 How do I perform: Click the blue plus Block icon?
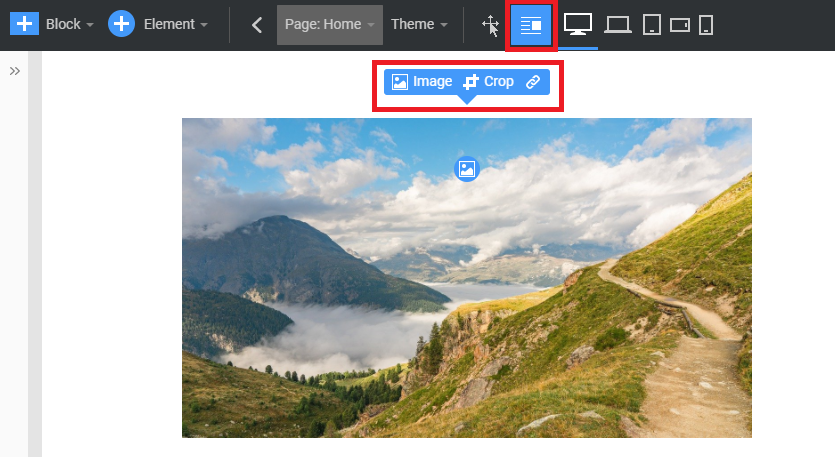(x=24, y=25)
